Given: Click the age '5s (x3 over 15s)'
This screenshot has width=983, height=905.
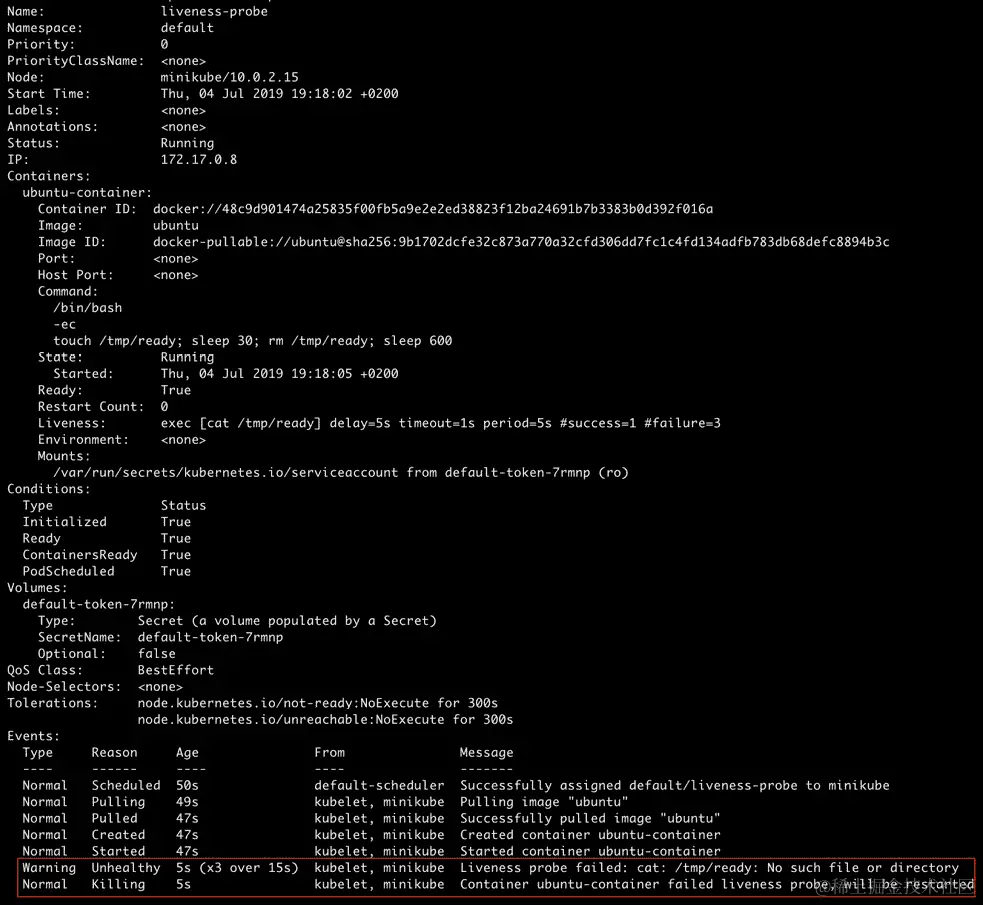Looking at the screenshot, I should pyautogui.click(x=237, y=867).
